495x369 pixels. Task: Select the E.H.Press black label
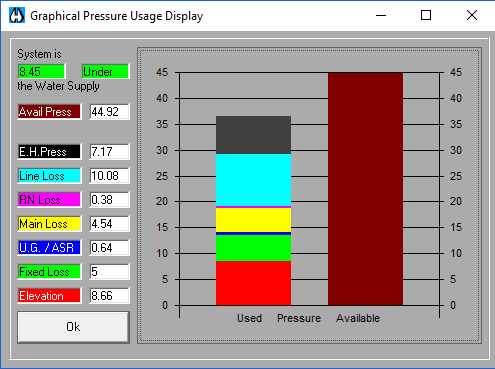[49, 152]
